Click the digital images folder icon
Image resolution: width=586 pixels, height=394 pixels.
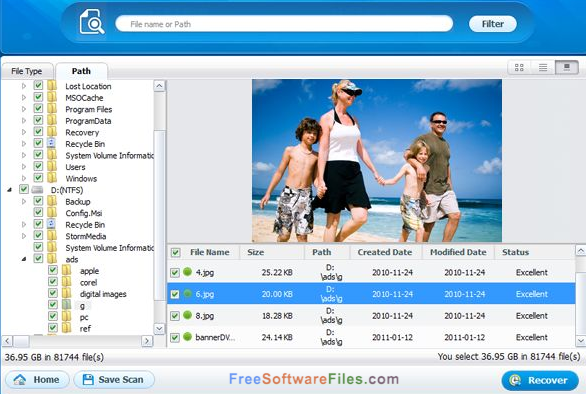tap(67, 293)
